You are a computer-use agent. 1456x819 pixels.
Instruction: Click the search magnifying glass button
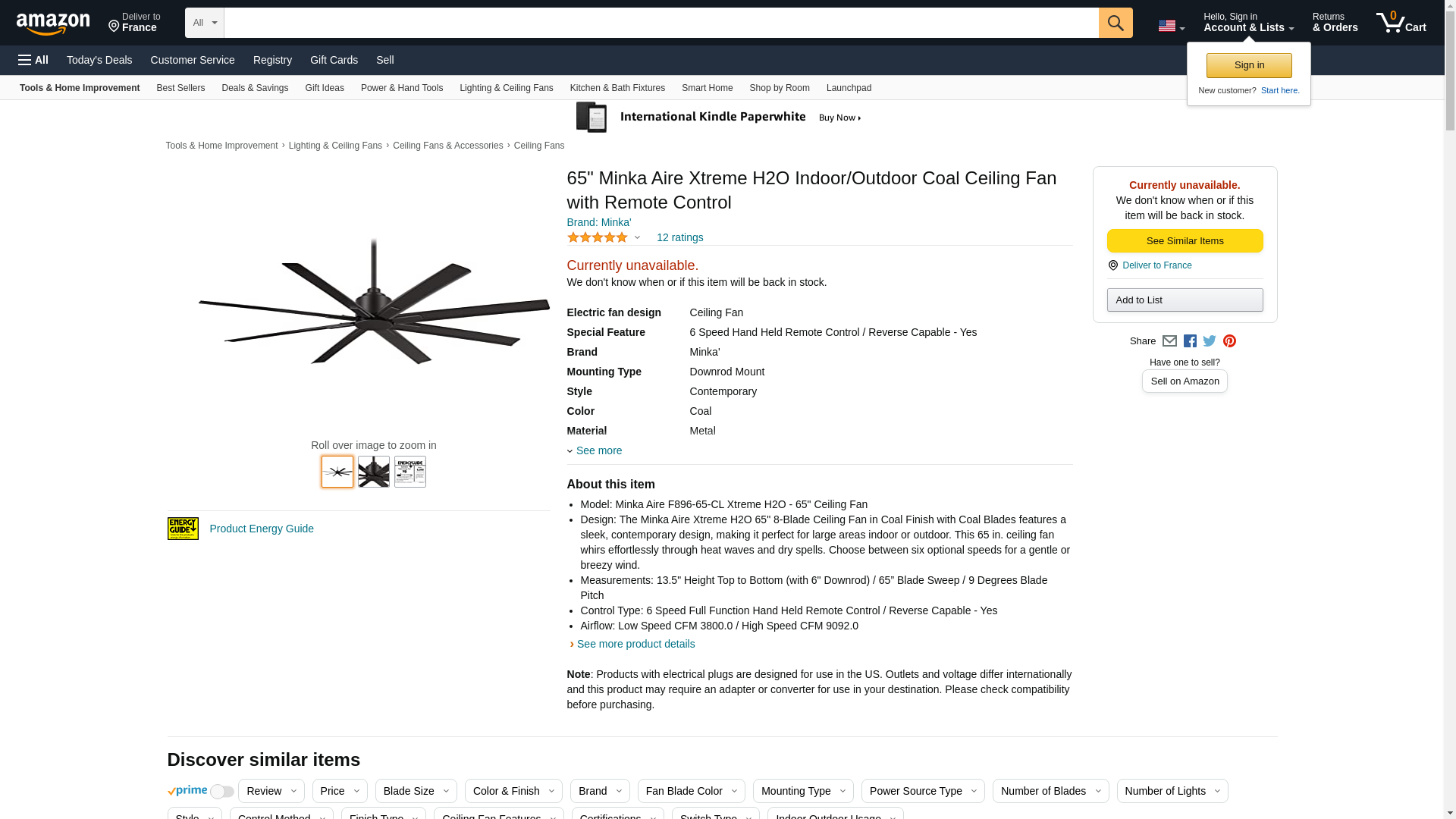pyautogui.click(x=1115, y=23)
